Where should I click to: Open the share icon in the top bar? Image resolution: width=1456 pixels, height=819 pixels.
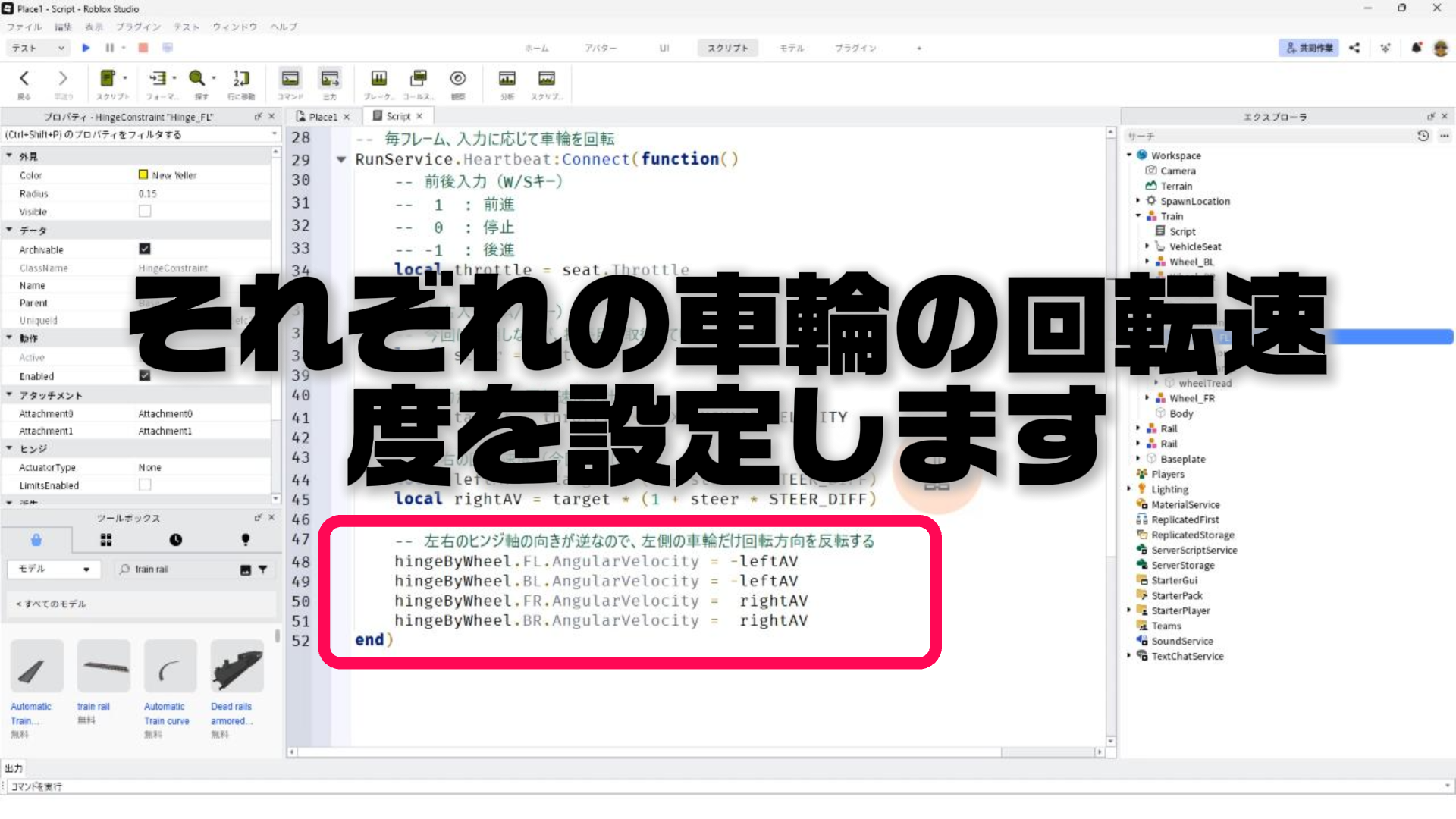coord(1354,48)
